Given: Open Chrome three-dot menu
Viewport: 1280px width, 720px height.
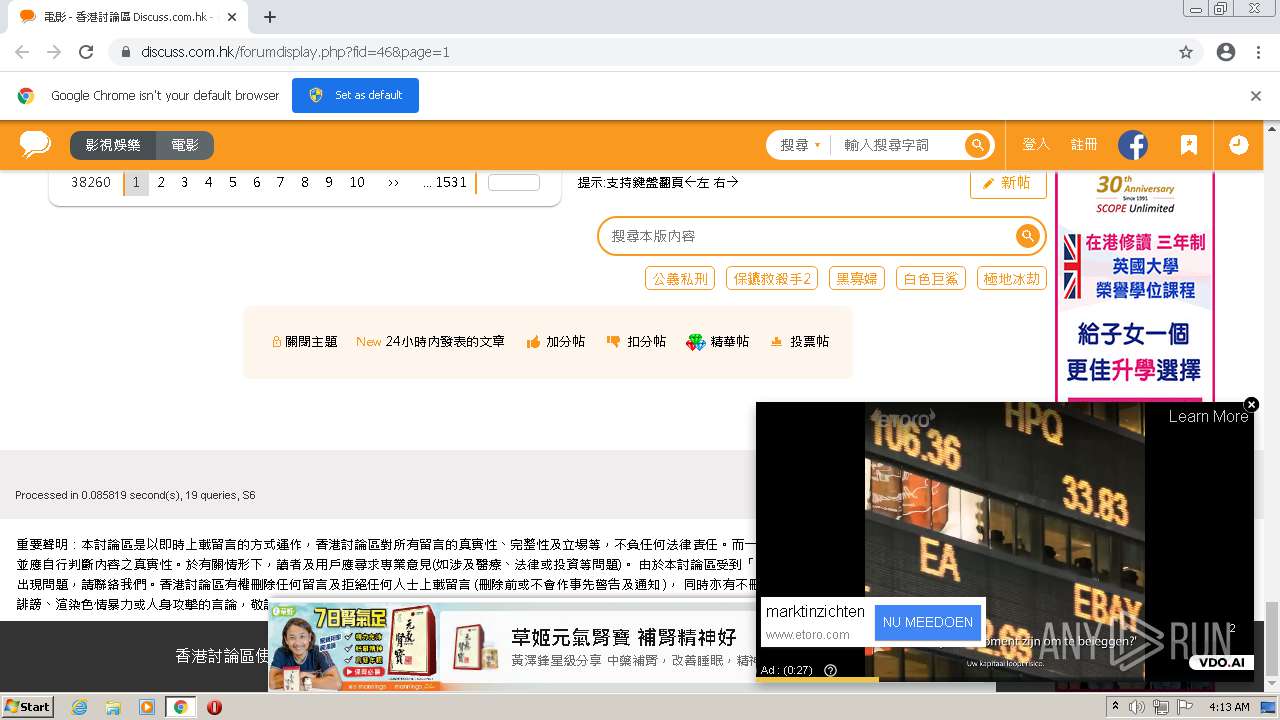Looking at the screenshot, I should click(x=1258, y=52).
